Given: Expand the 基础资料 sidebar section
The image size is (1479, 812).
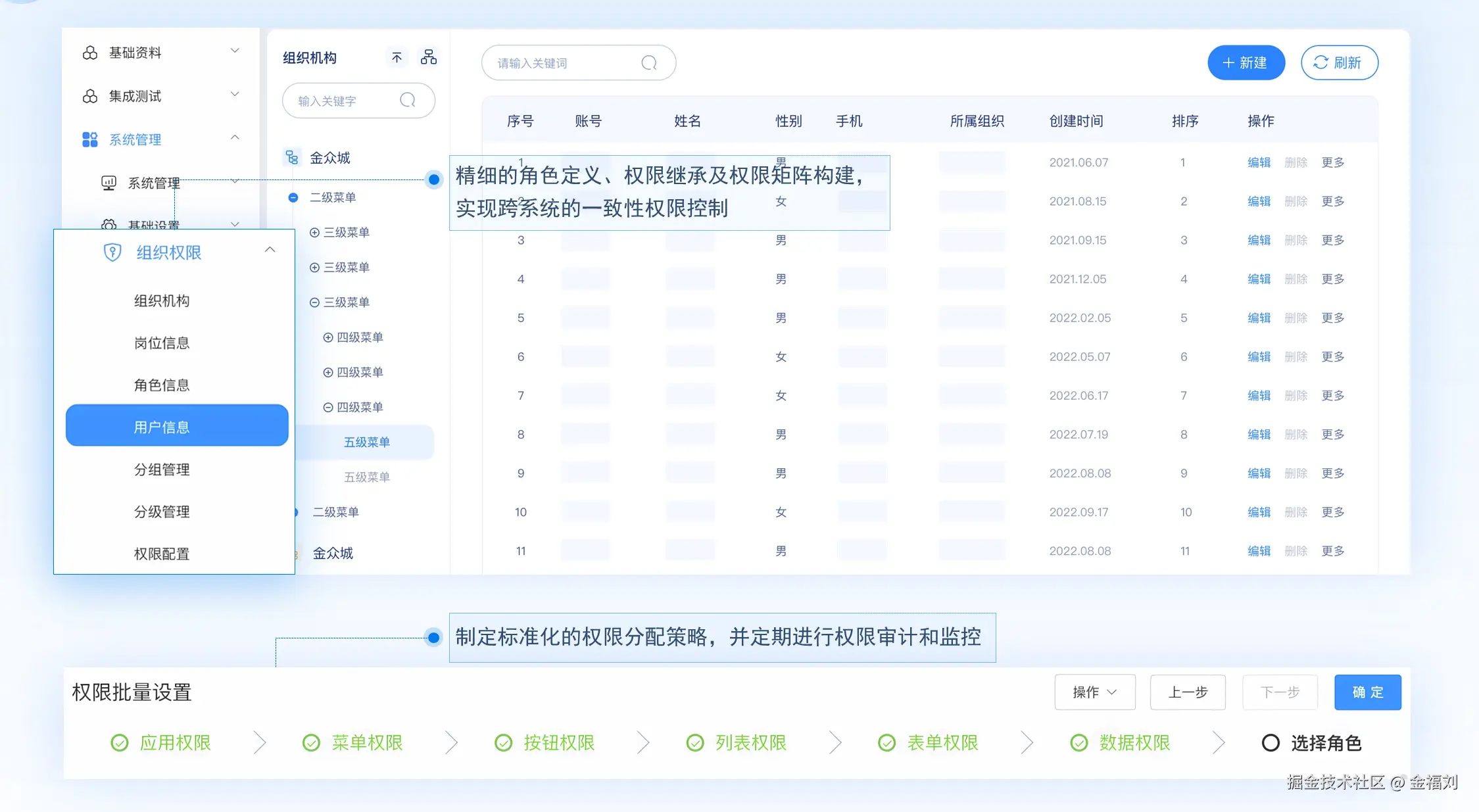Looking at the screenshot, I should pyautogui.click(x=235, y=51).
